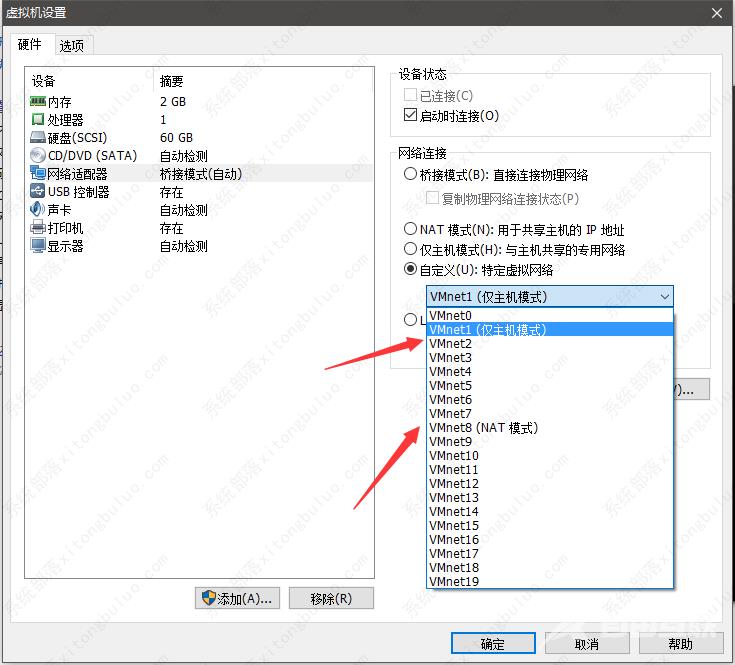Select the 显示器 device row

200,246
